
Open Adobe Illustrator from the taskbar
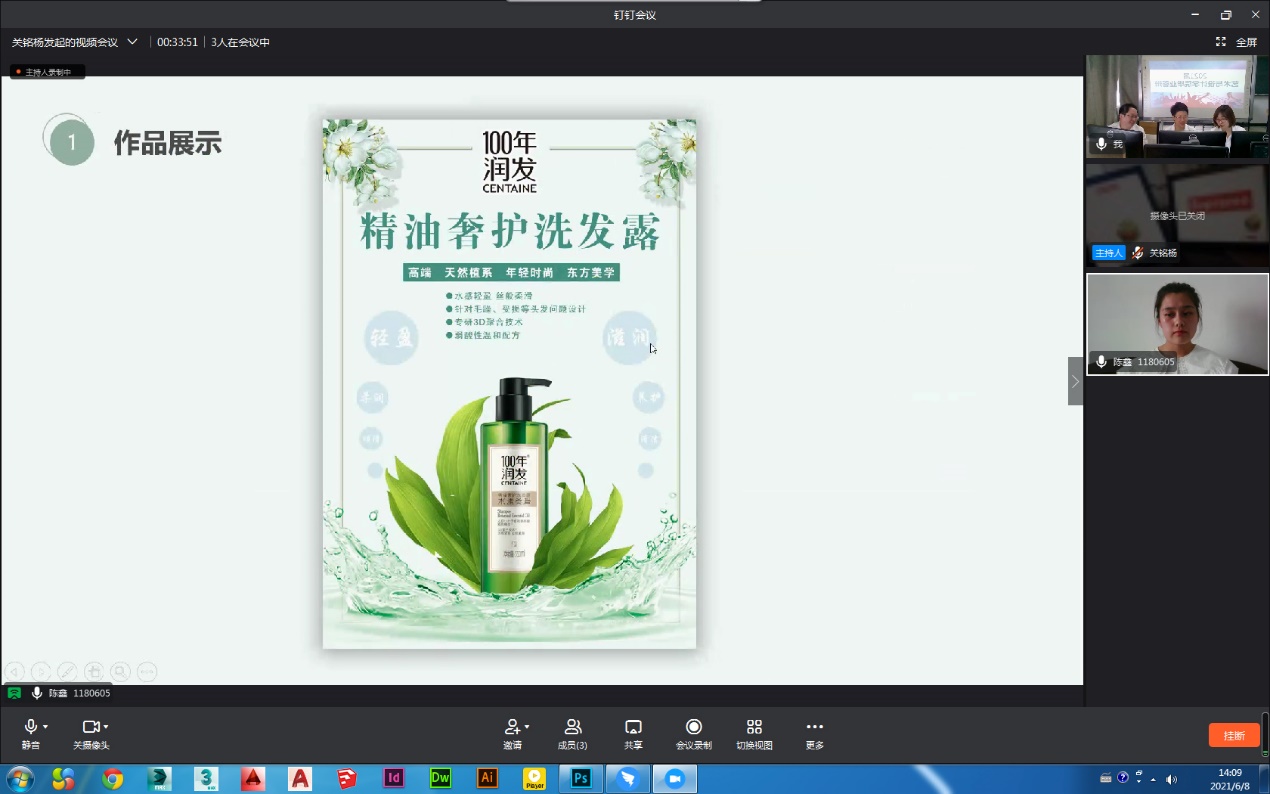coord(488,778)
